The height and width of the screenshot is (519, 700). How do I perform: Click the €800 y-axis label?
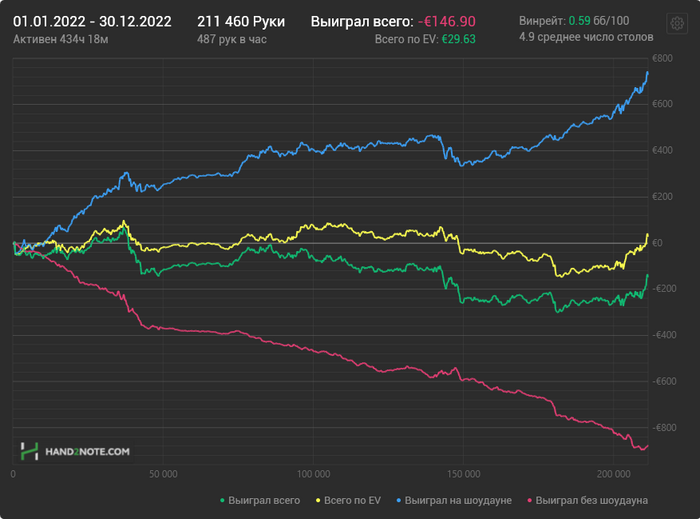(662, 58)
